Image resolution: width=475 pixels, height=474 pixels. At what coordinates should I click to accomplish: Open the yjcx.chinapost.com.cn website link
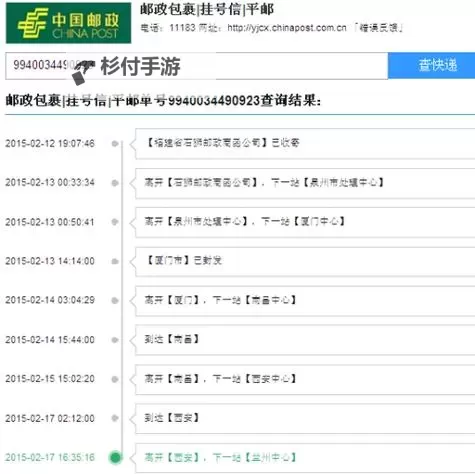[287, 28]
